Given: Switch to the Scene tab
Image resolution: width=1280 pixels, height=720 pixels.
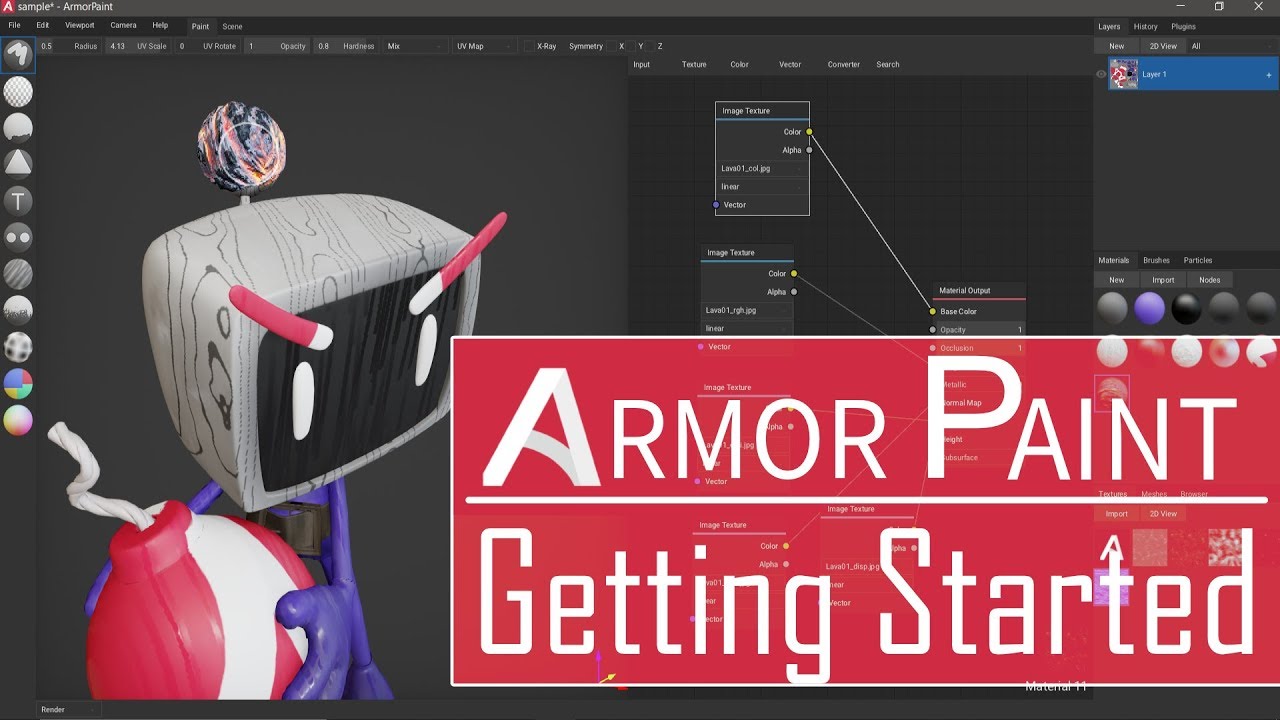Looking at the screenshot, I should [x=232, y=27].
